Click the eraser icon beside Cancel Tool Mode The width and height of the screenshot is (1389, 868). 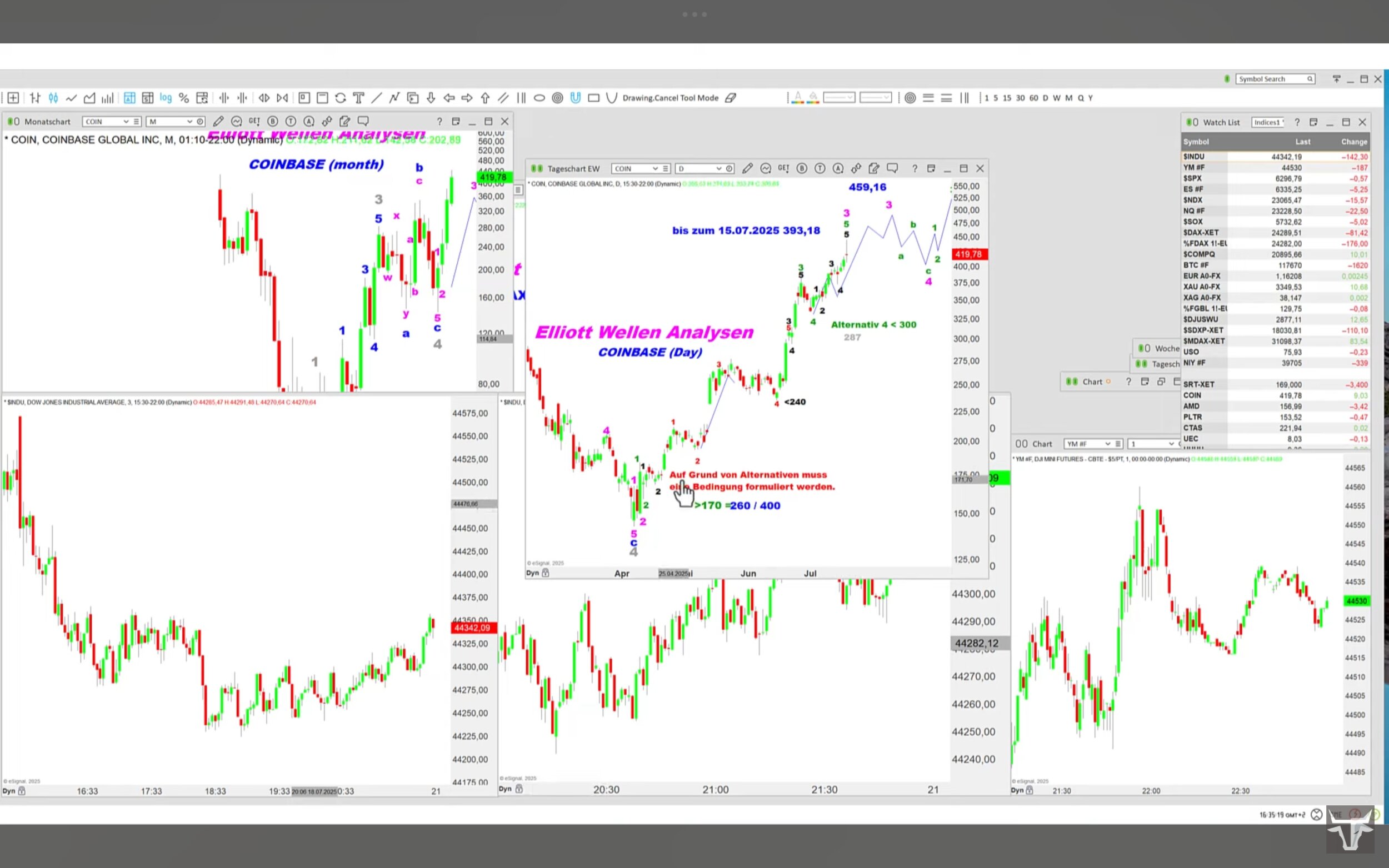point(731,98)
